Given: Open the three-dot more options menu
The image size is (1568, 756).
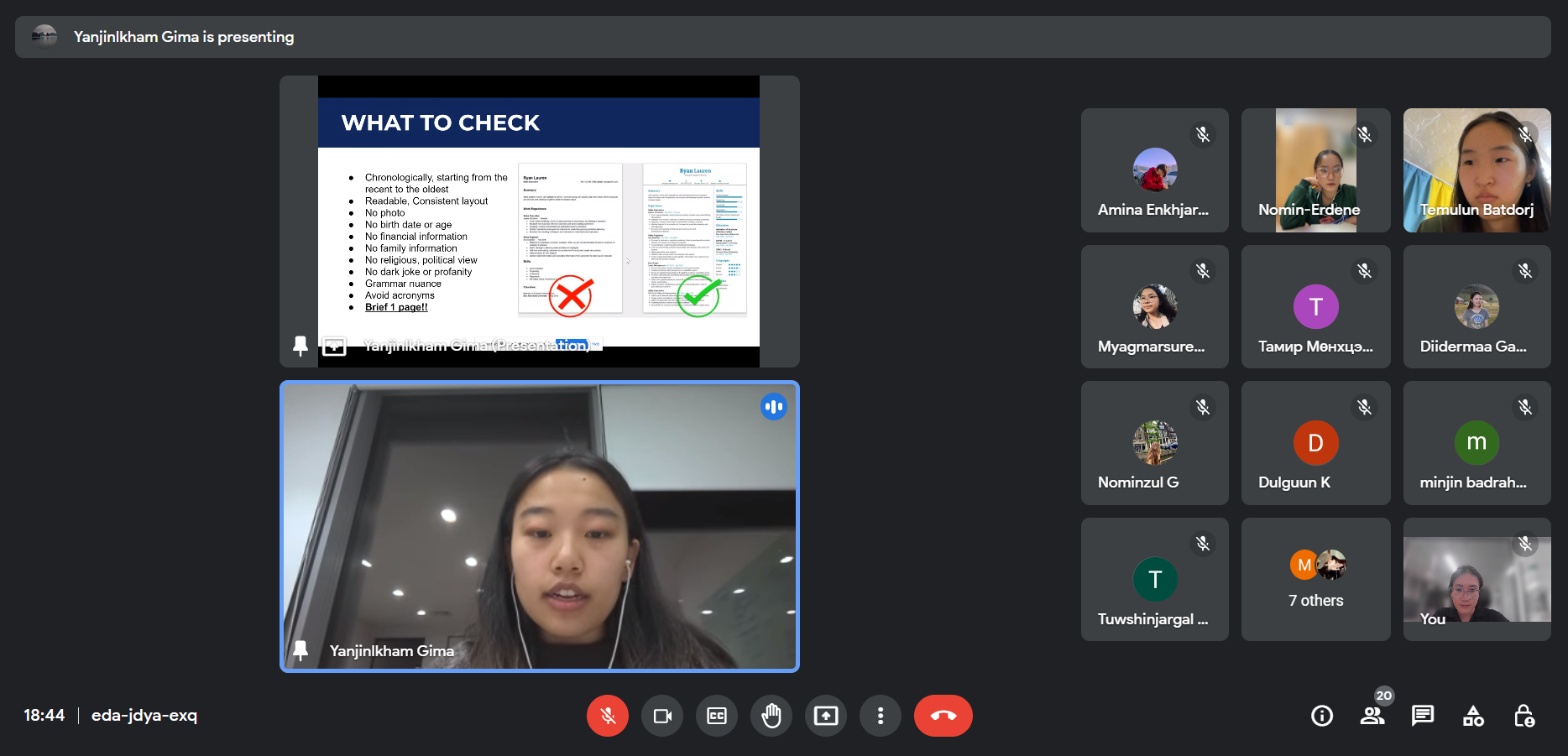Looking at the screenshot, I should 881,716.
